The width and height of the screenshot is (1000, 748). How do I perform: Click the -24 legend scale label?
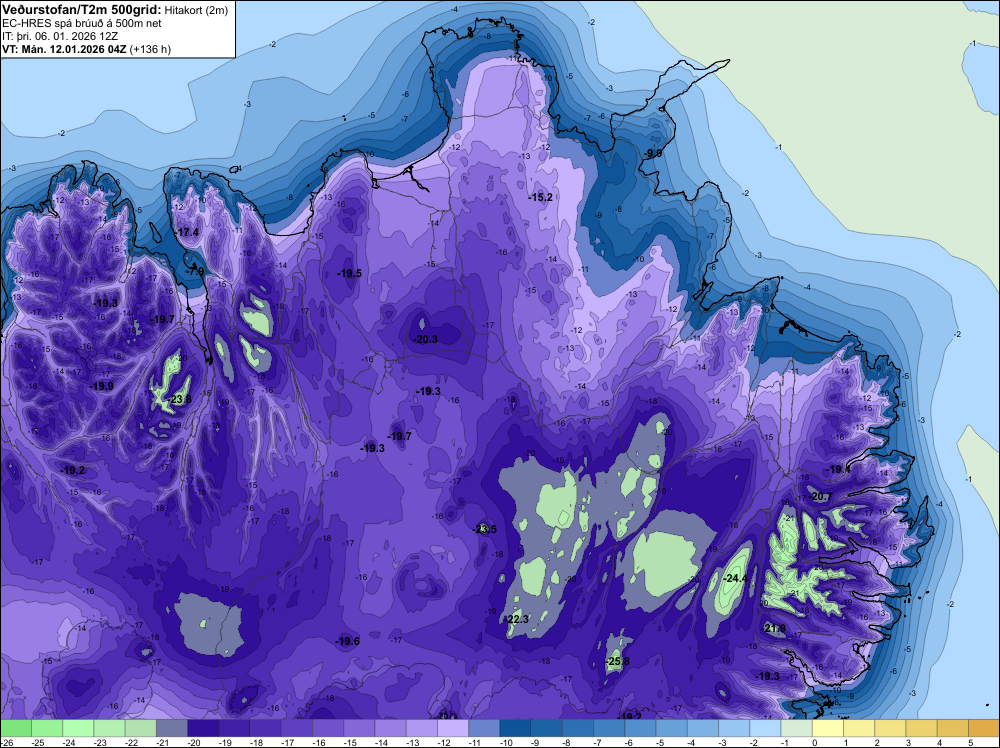click(x=70, y=742)
